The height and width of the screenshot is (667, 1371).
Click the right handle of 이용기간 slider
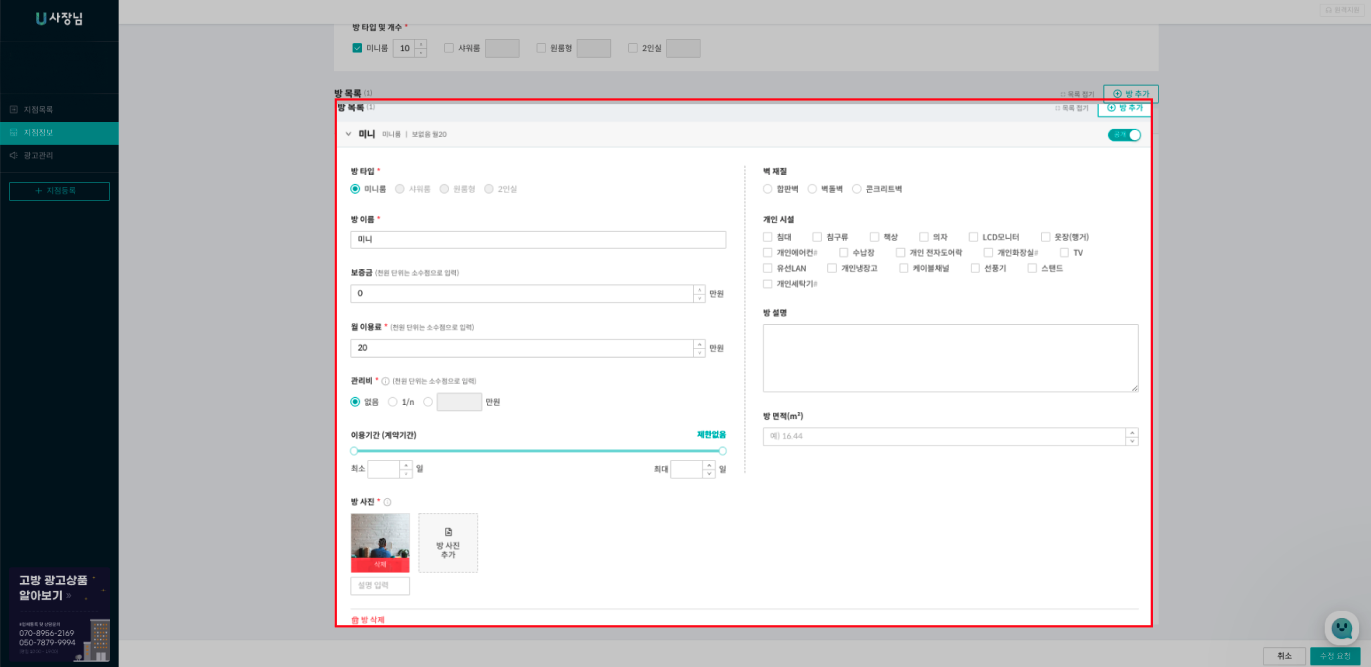coord(723,451)
